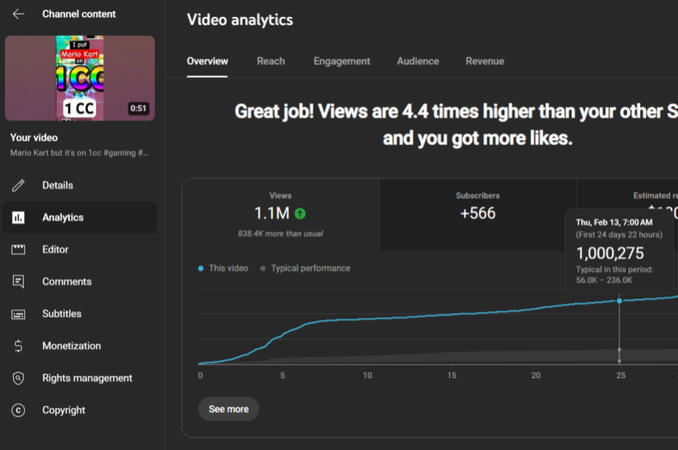Select the Audience tab

pyautogui.click(x=417, y=61)
